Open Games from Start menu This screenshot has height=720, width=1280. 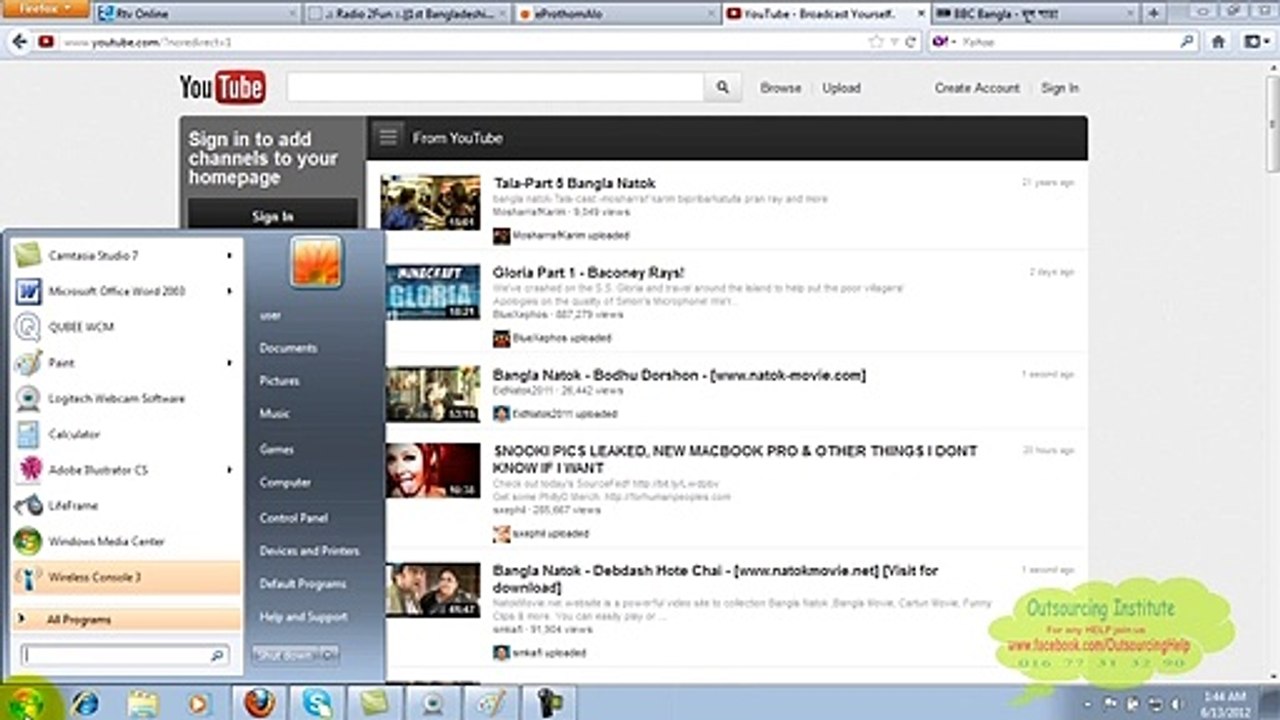(x=277, y=449)
